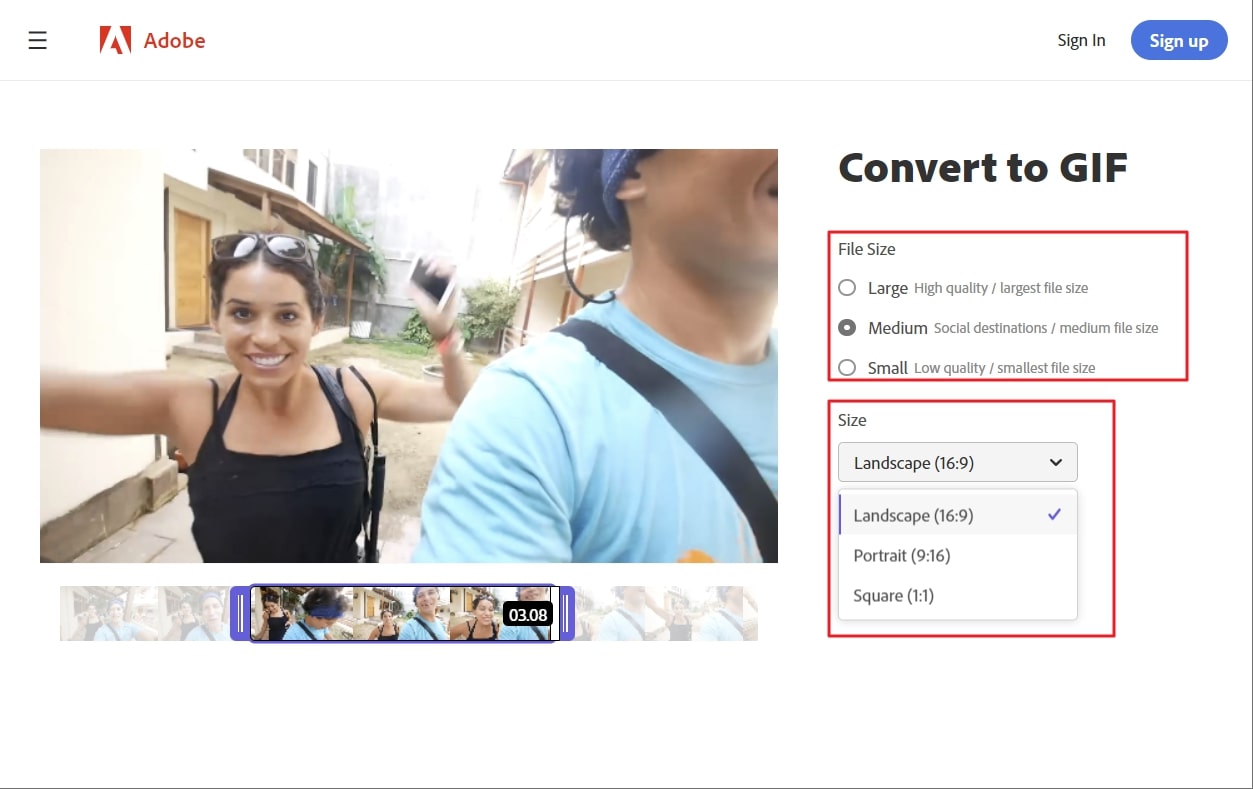This screenshot has width=1253, height=789.
Task: Click the dropdown chevron arrow
Action: coord(1055,463)
